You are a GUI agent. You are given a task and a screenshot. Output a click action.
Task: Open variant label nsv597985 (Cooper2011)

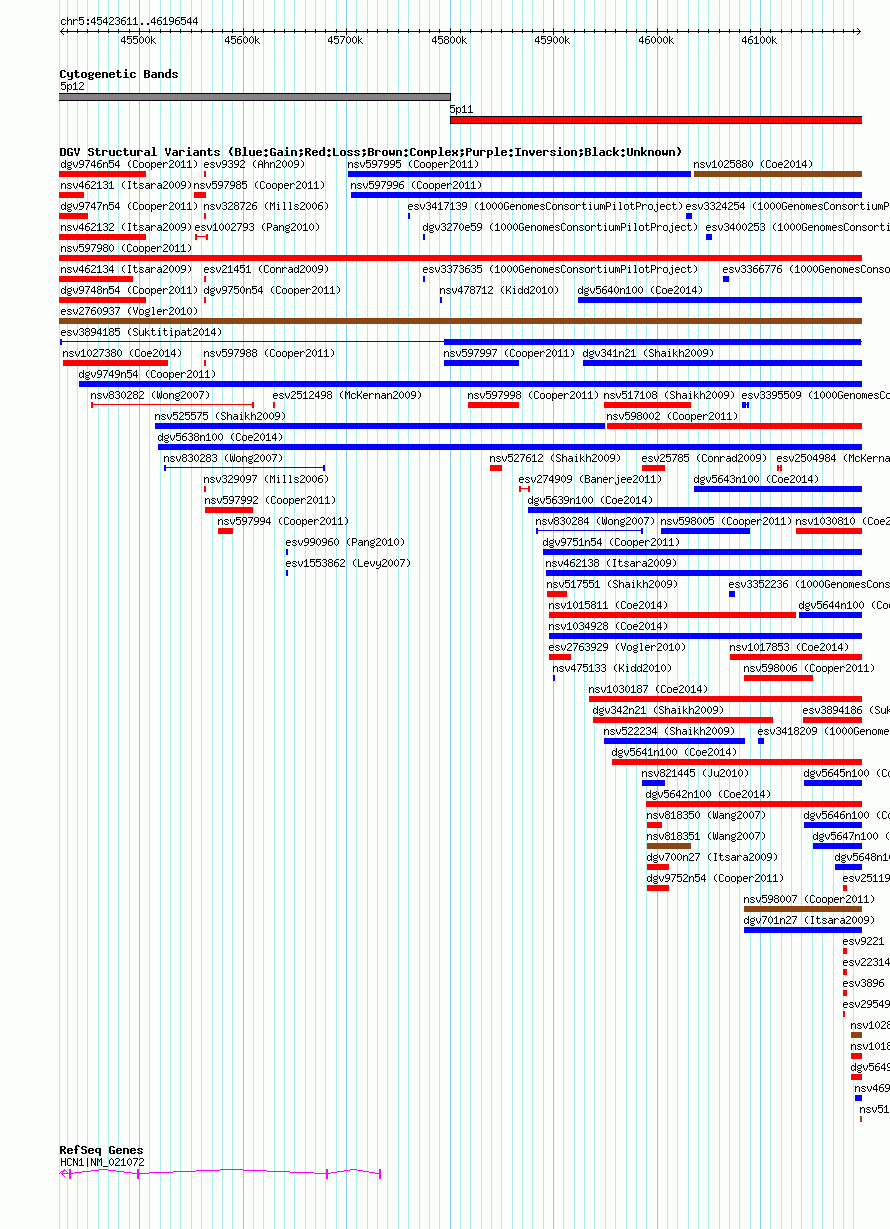click(259, 185)
